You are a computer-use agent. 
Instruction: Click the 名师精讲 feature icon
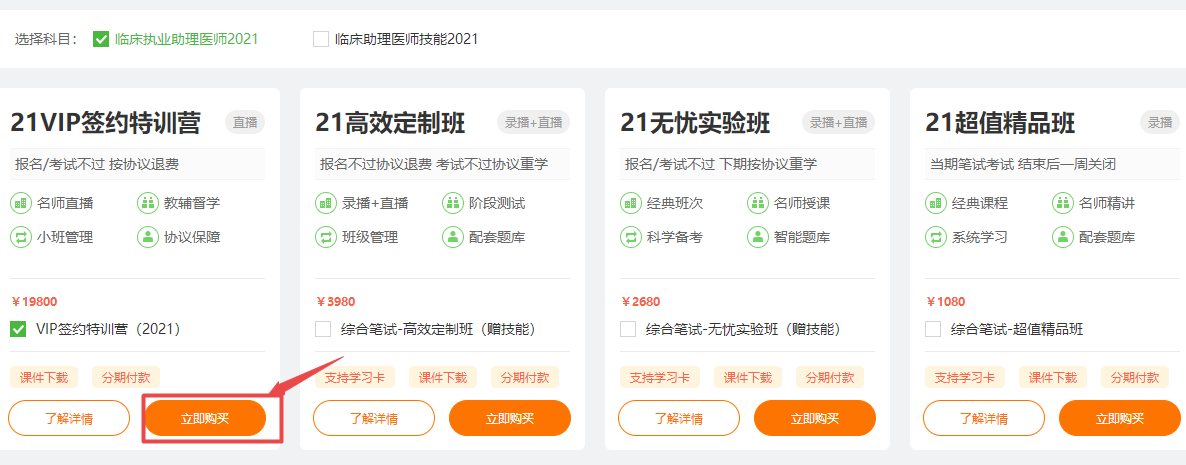coord(1063,203)
